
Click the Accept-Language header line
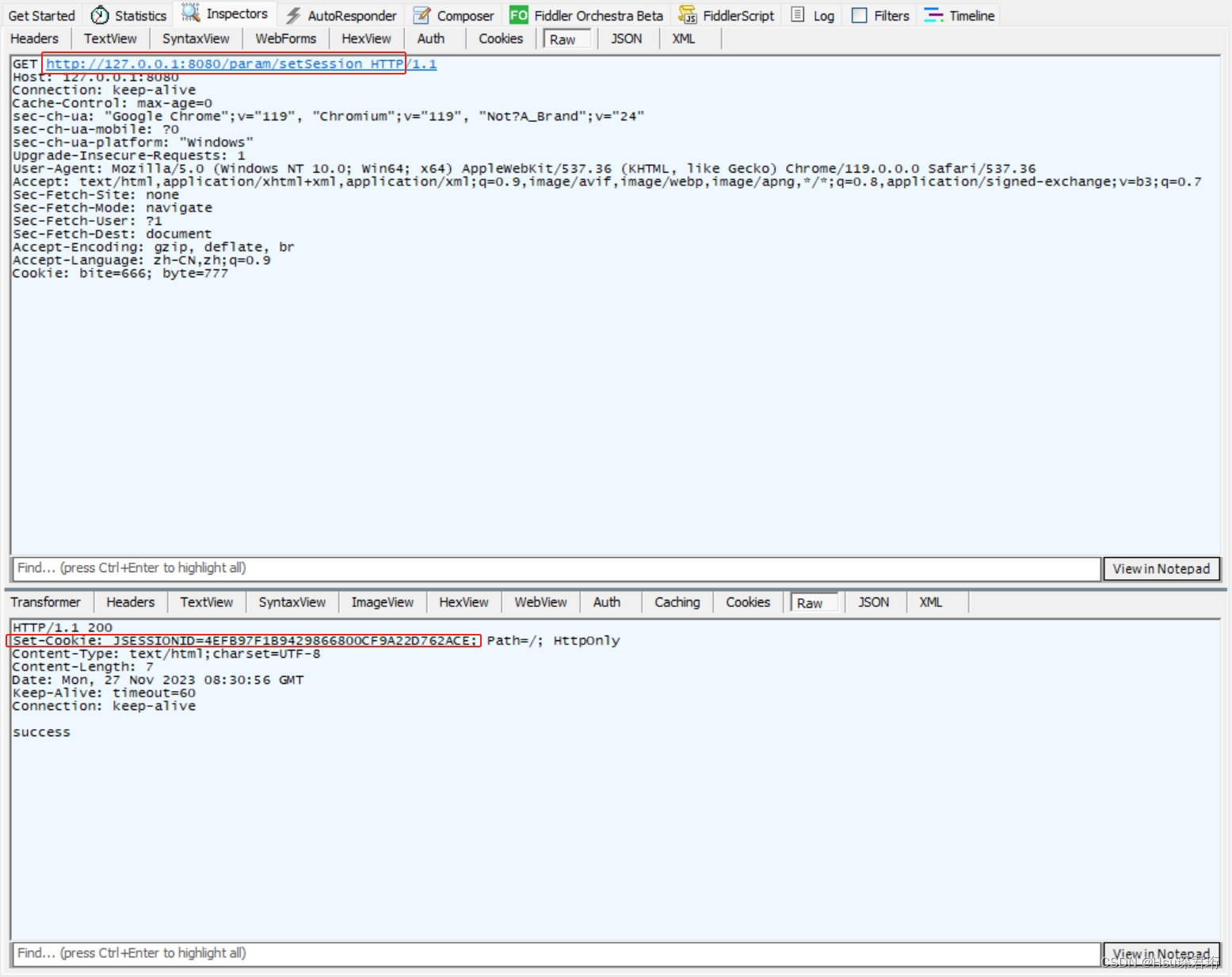pos(142,260)
